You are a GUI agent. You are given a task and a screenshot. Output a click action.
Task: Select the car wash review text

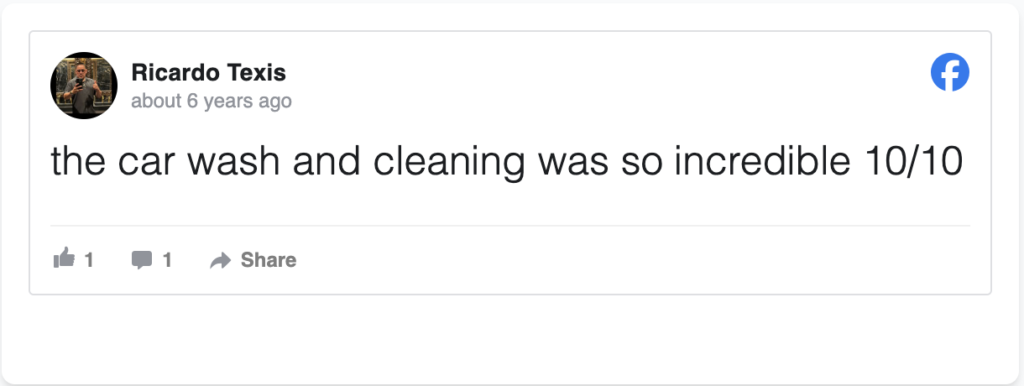[x=507, y=161]
